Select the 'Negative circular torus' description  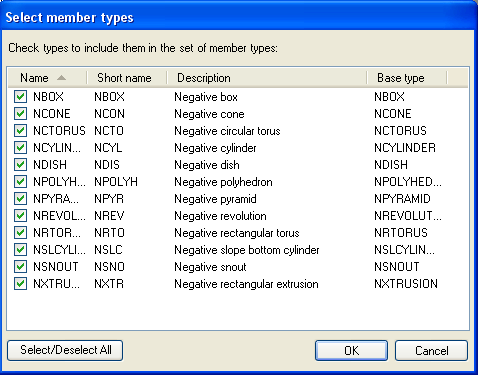coord(227,131)
